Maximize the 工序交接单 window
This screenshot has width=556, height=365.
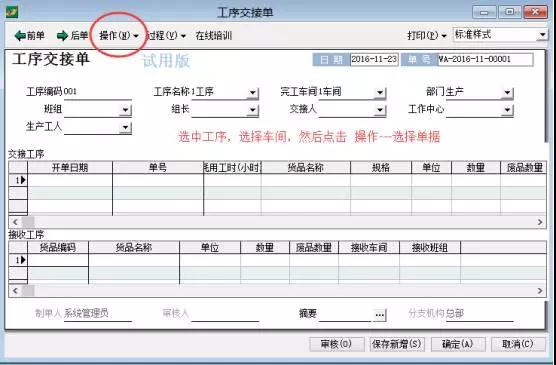[510, 12]
